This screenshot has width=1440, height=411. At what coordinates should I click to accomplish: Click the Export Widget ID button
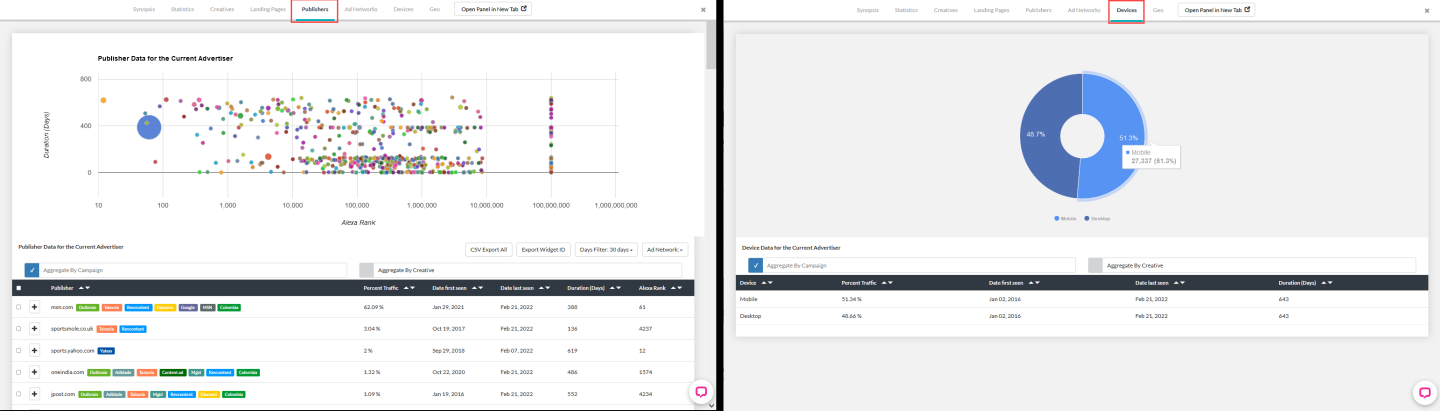pos(543,249)
